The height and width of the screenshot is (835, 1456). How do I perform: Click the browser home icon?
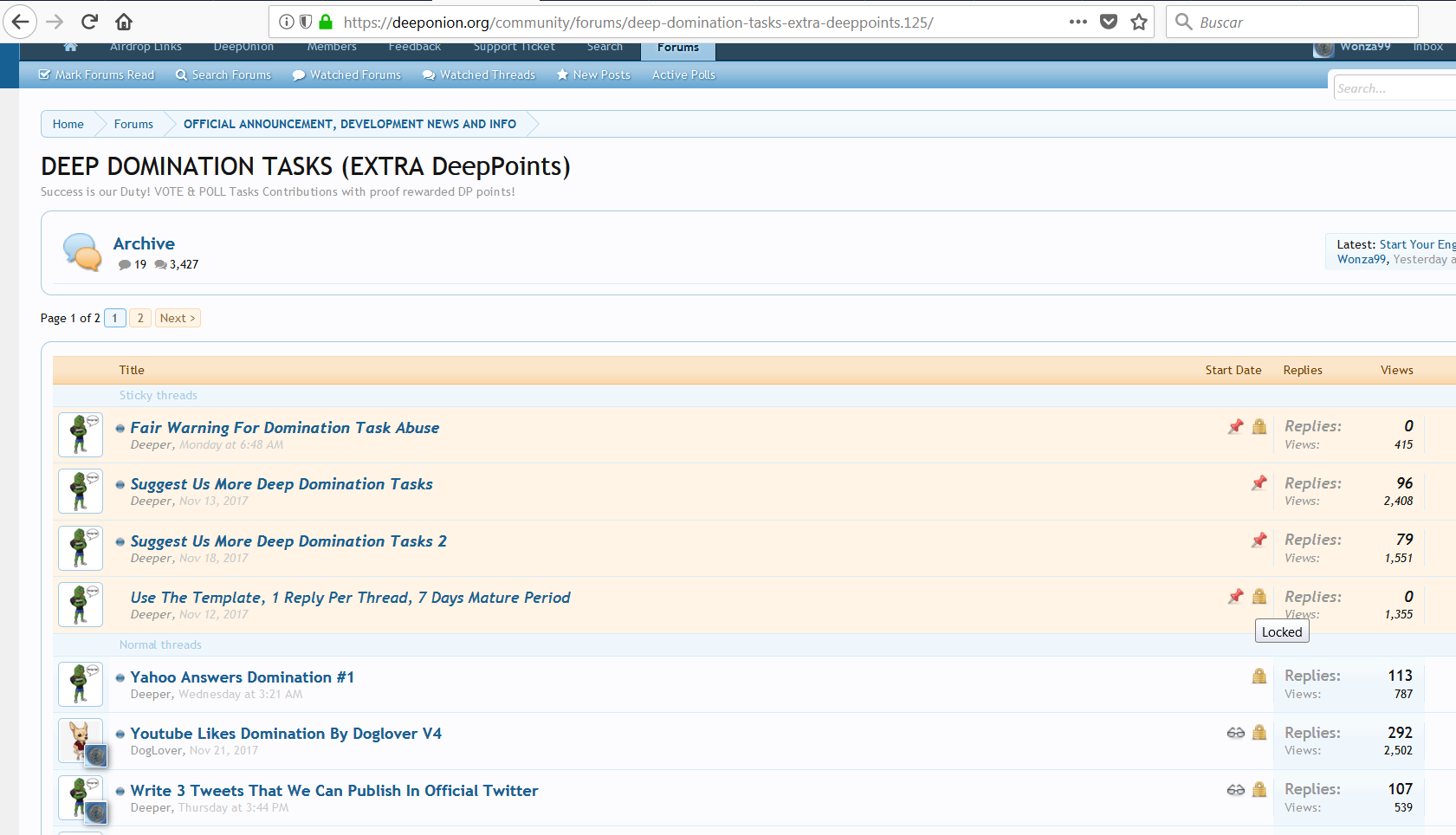point(124,22)
